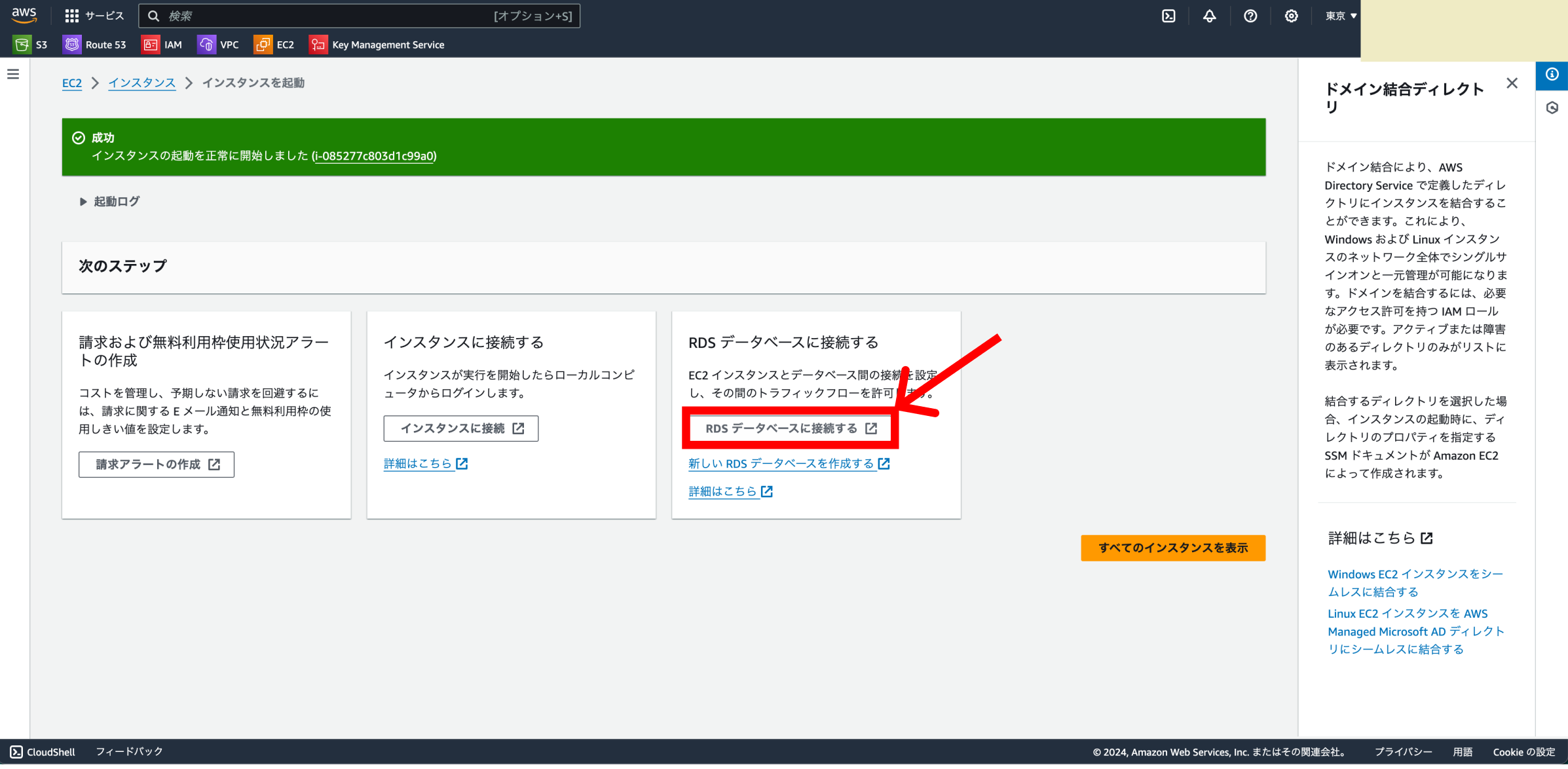Viewport: 1568px width, 769px height.
Task: Open CloudShell icon in top navigation bar
Action: (x=1168, y=16)
